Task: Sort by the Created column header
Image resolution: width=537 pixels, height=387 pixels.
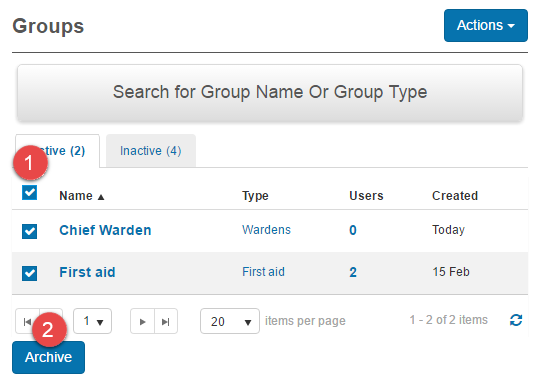Action: 455,196
